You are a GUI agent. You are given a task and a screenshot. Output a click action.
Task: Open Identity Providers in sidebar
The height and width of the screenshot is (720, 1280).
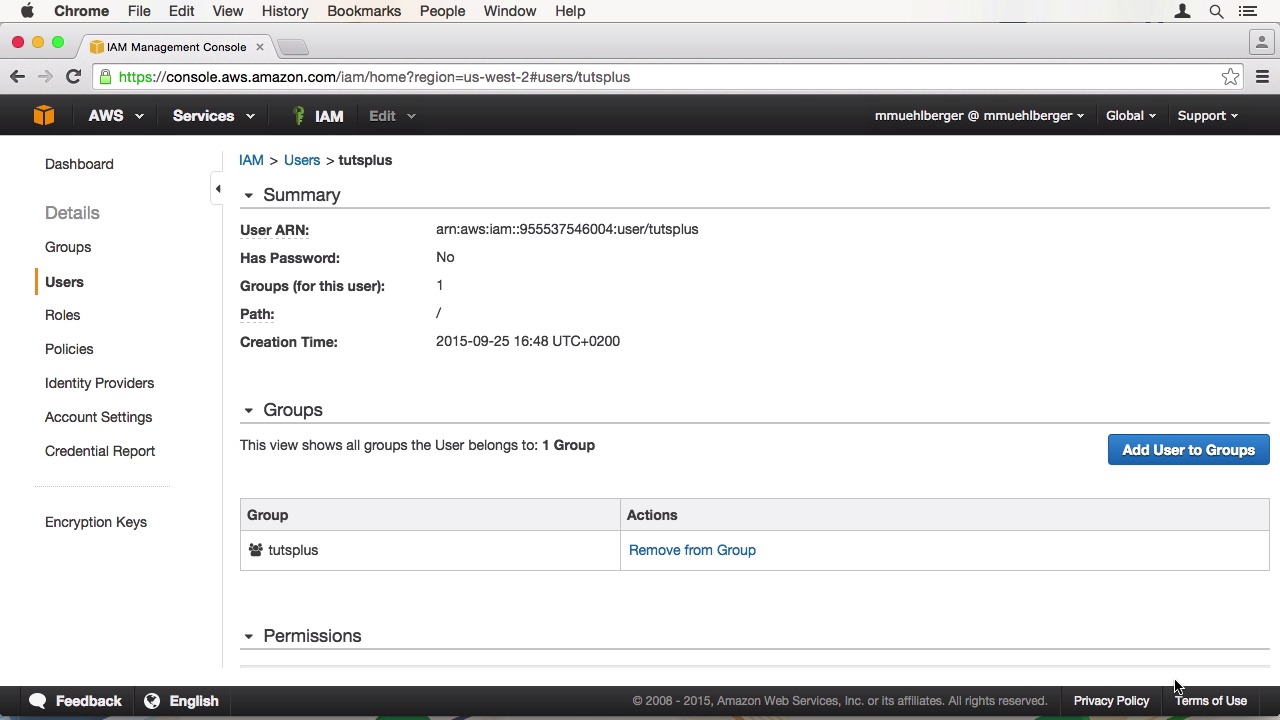pyautogui.click(x=99, y=383)
